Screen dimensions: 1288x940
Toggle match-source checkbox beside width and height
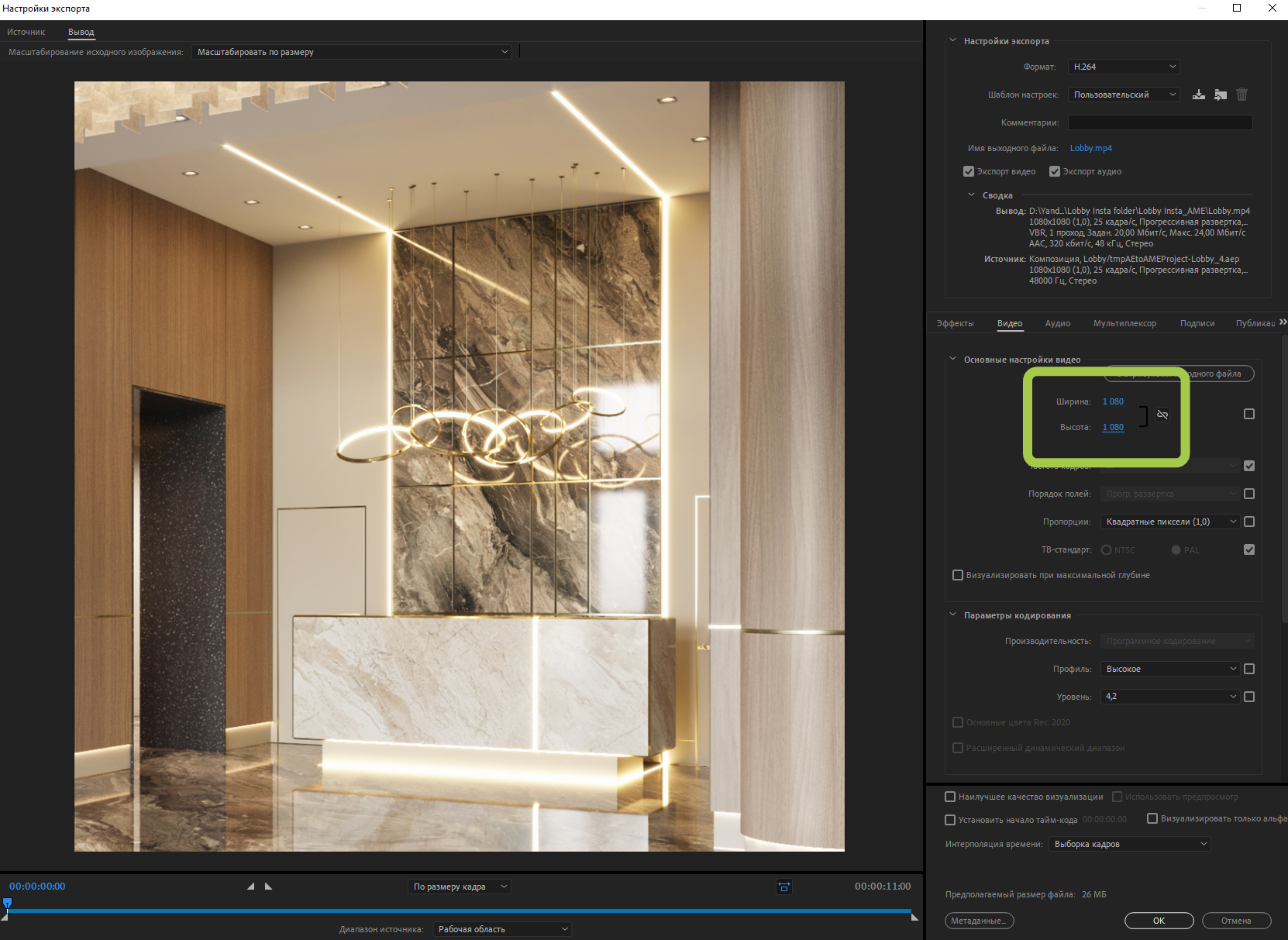point(1249,414)
